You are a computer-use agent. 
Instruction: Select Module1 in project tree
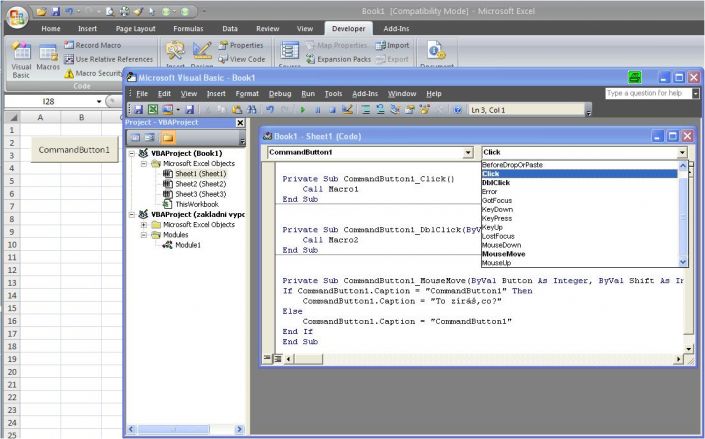[188, 245]
